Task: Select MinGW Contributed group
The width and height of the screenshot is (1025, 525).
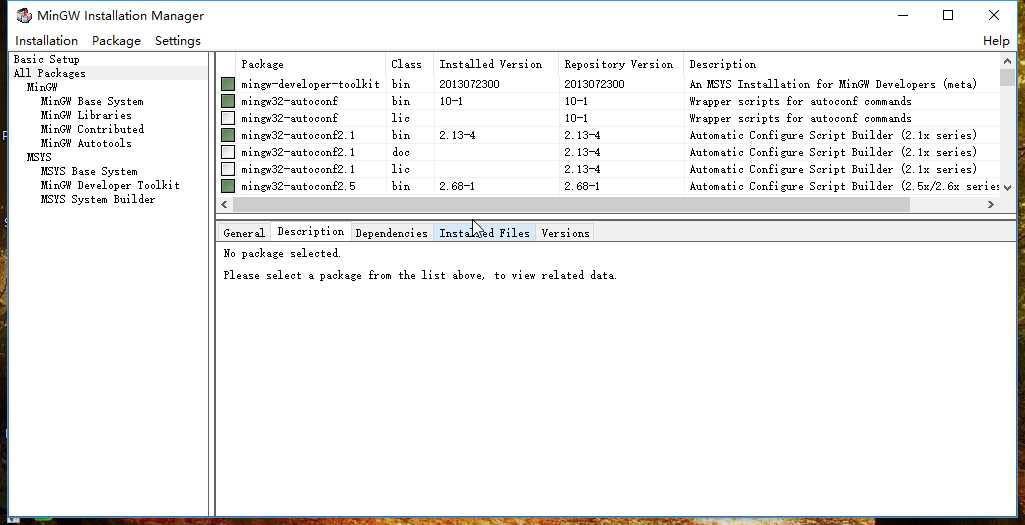Action: point(92,129)
